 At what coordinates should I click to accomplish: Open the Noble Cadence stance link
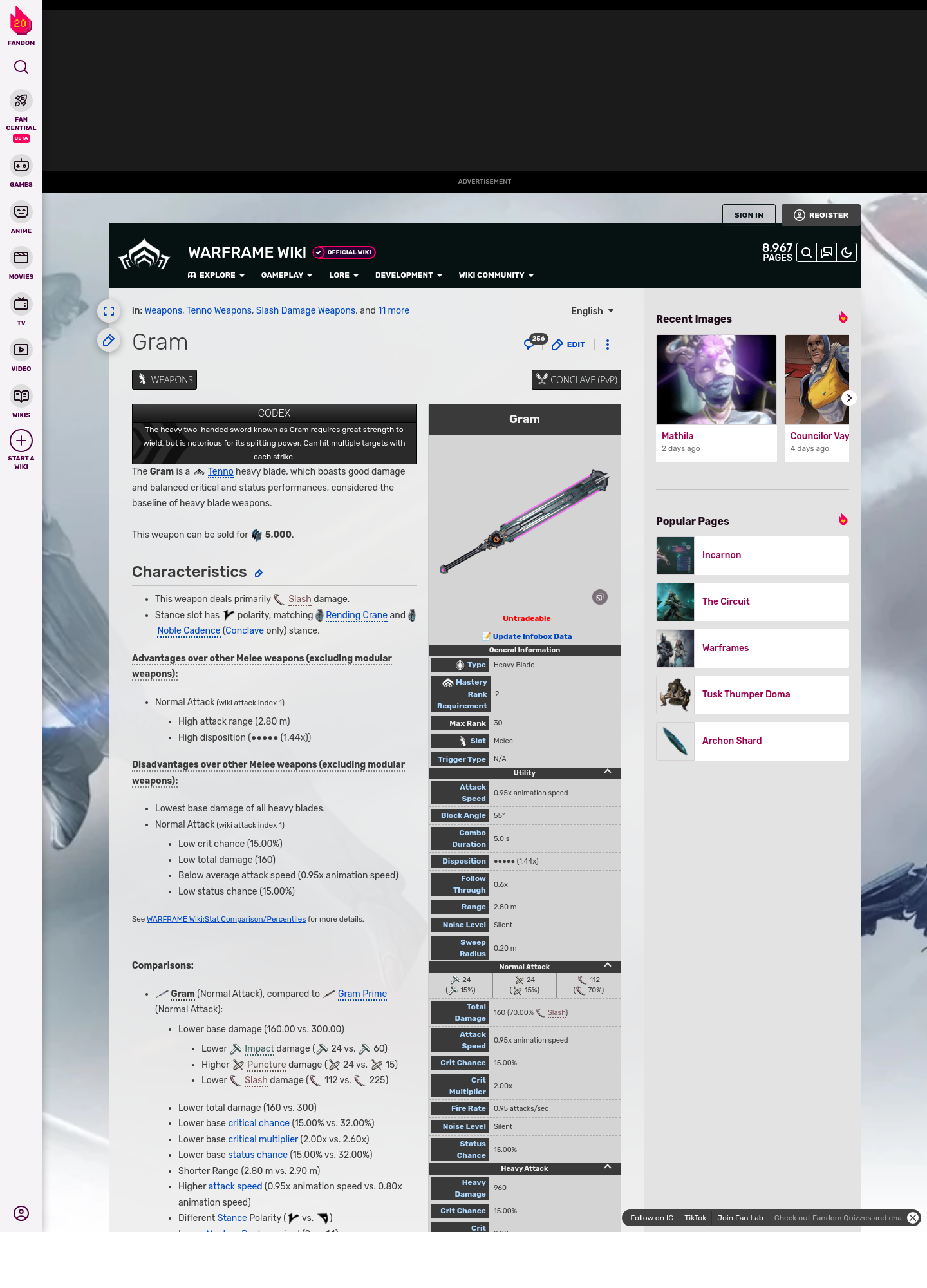189,630
